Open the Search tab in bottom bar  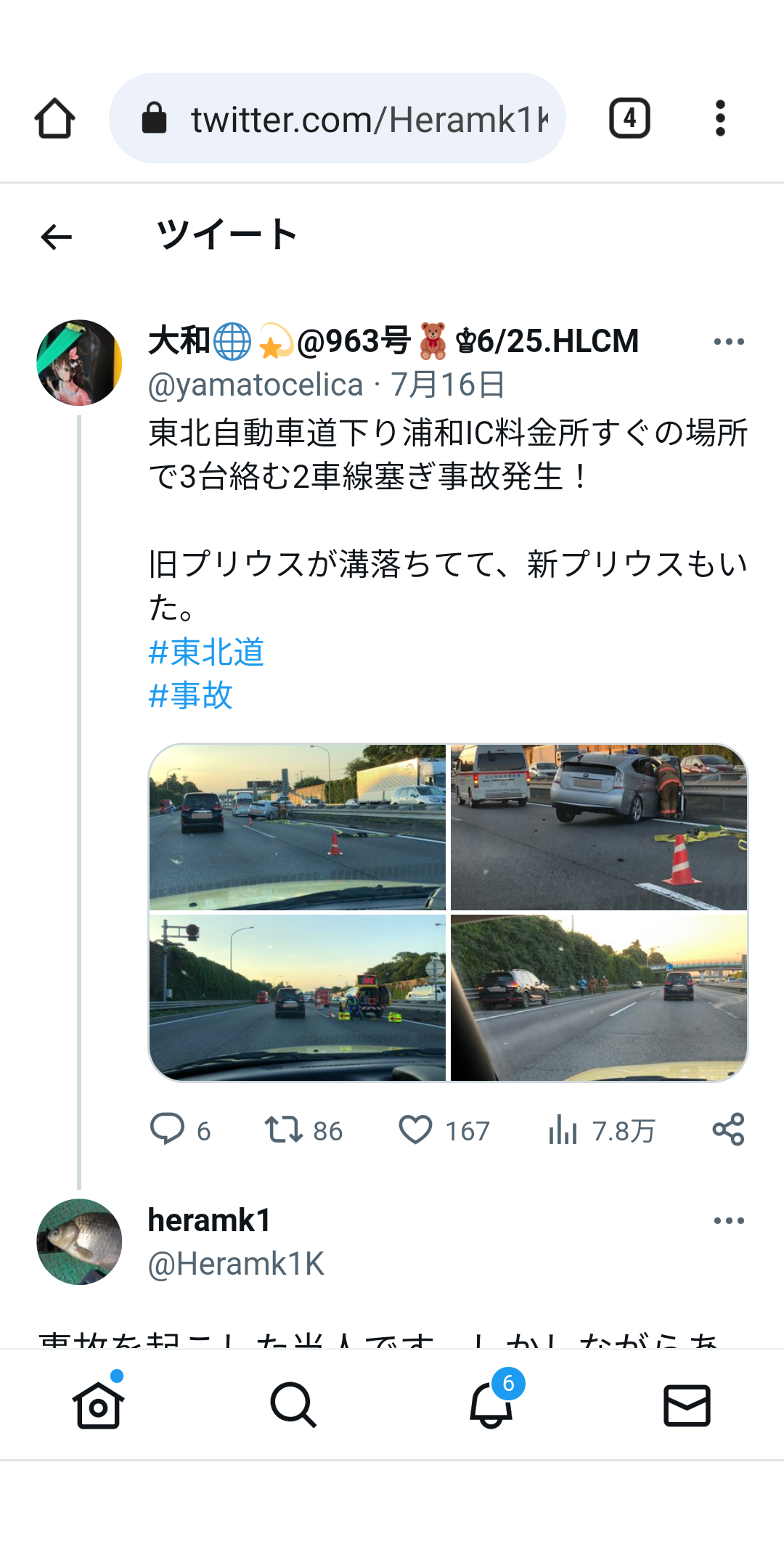pos(293,1405)
